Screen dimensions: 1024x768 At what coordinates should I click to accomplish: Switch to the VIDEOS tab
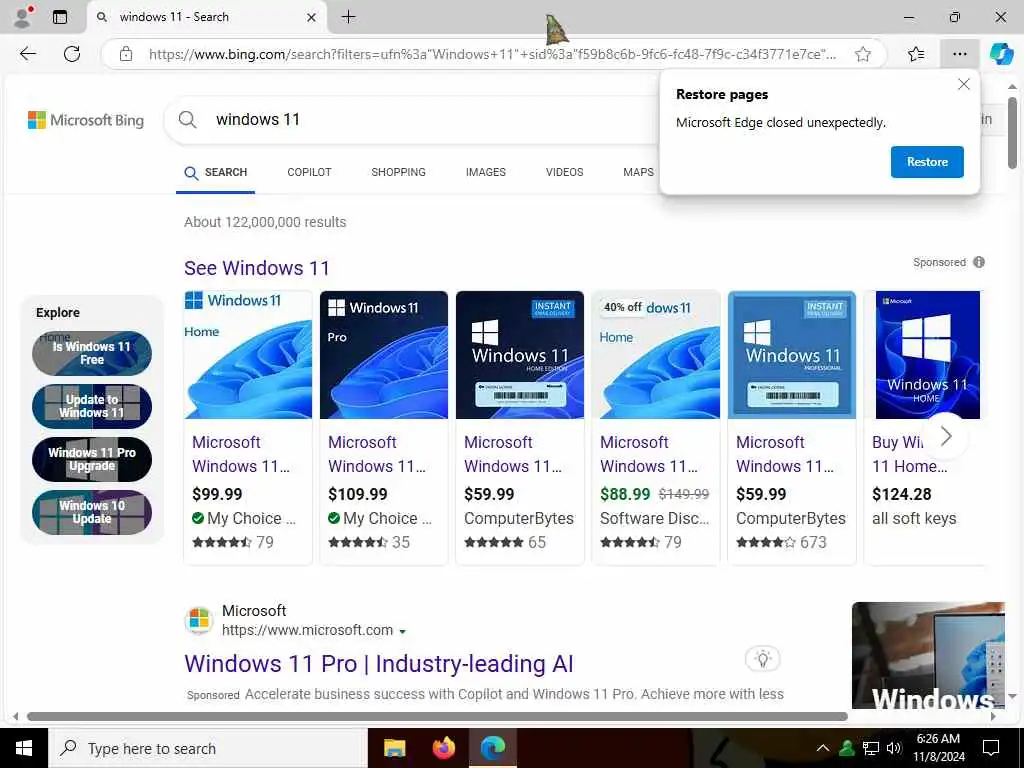564,172
